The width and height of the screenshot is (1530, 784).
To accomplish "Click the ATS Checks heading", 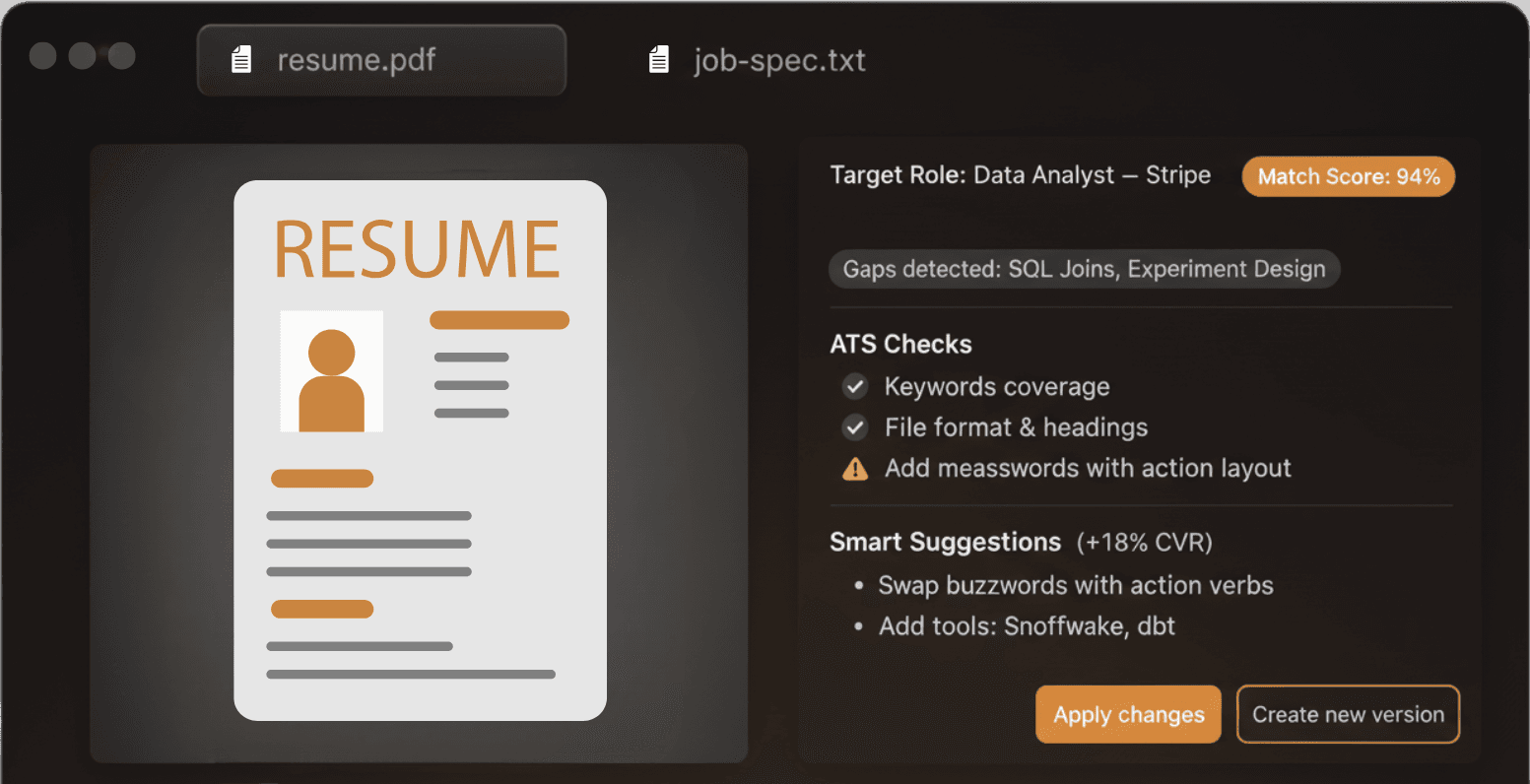I will pyautogui.click(x=900, y=344).
